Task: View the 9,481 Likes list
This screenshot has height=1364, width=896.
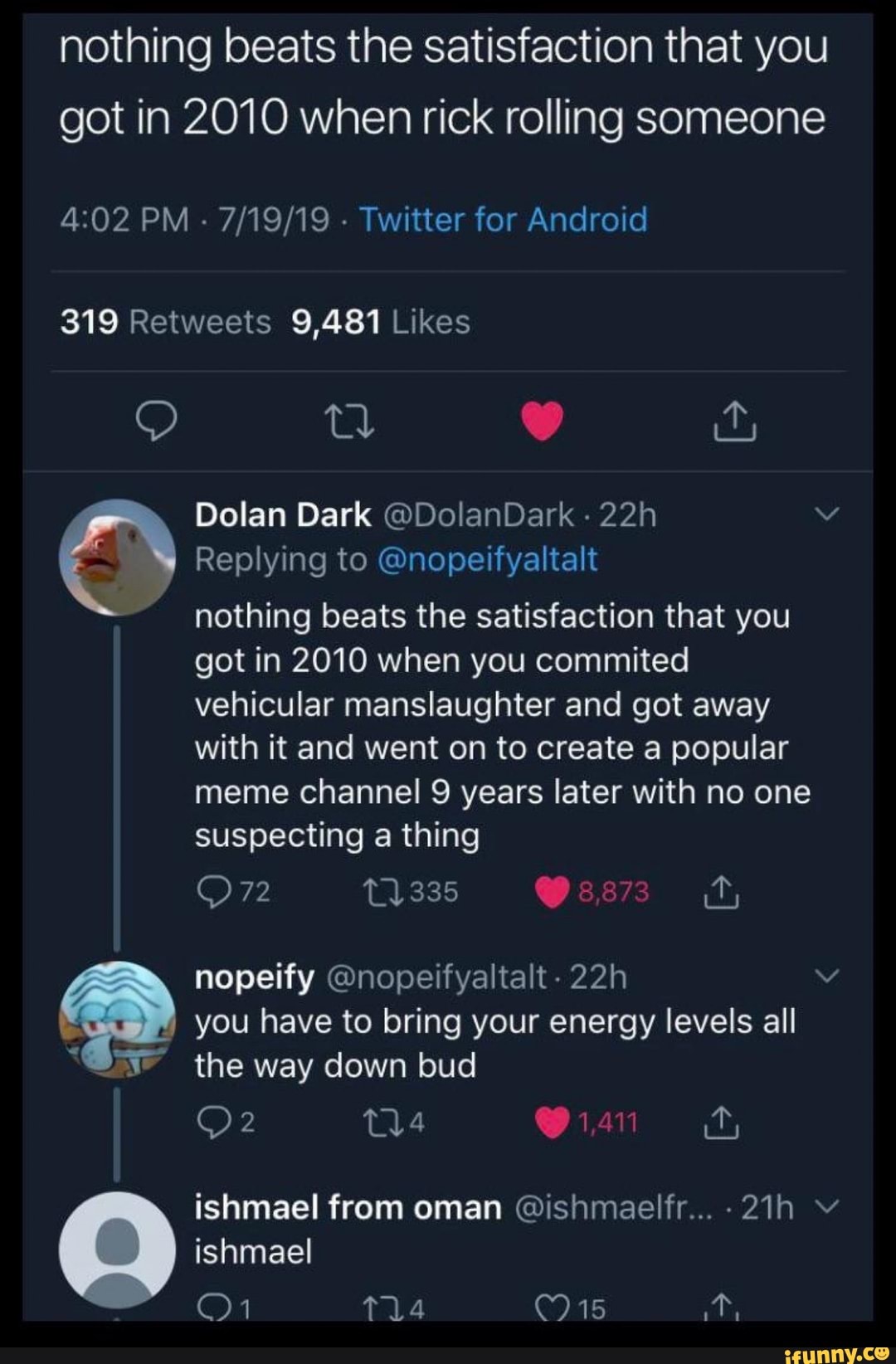Action: 381,322
